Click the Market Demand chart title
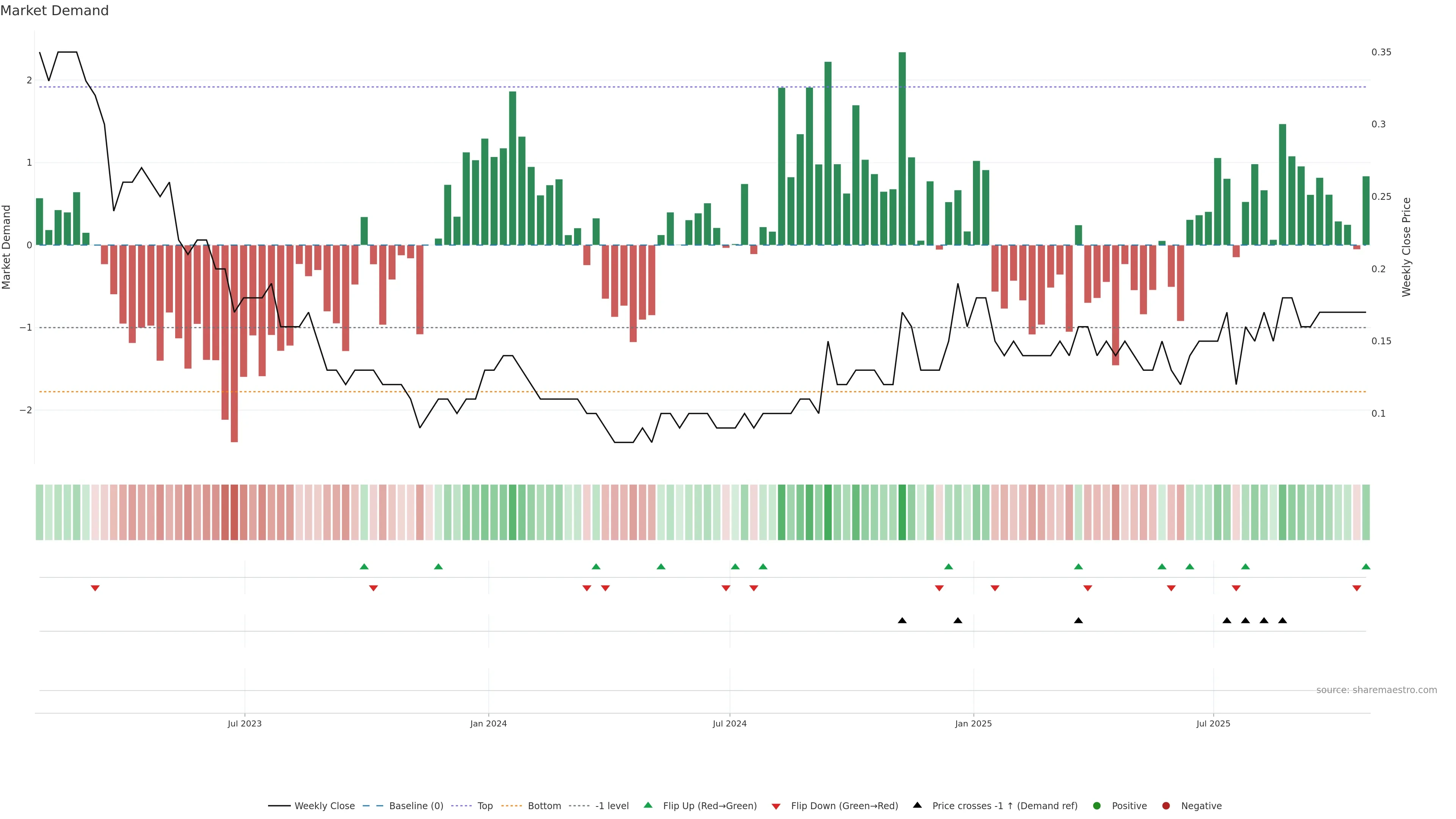The width and height of the screenshot is (1456, 819). pyautogui.click(x=54, y=11)
